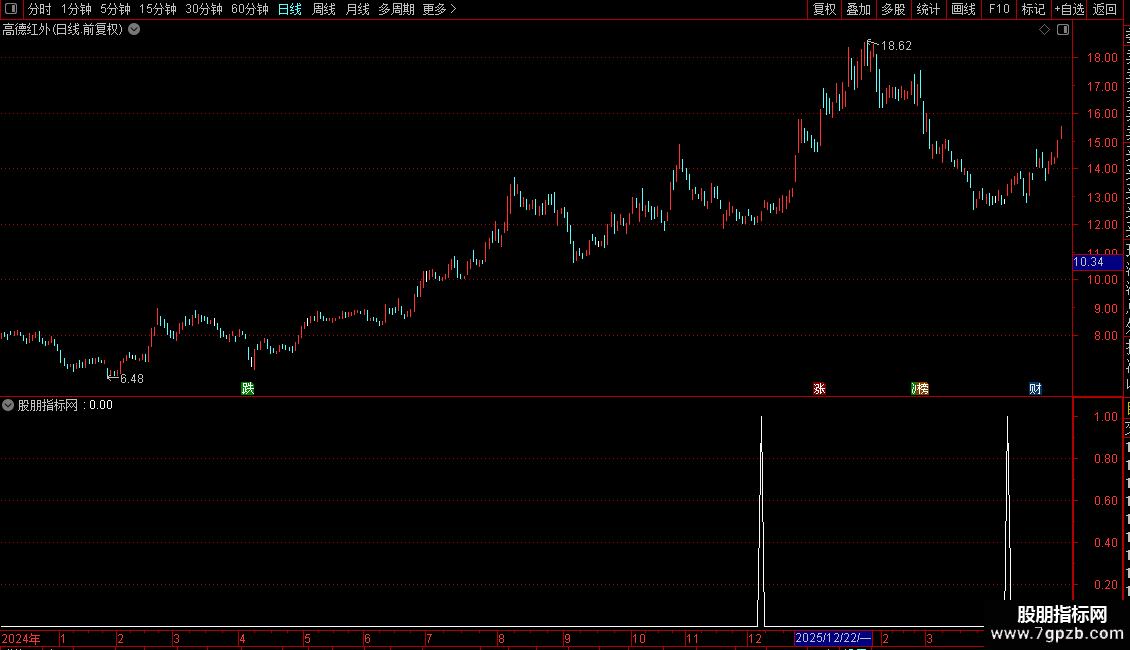Toggle the right side panel icon
The width and height of the screenshot is (1130, 650).
click(1063, 30)
